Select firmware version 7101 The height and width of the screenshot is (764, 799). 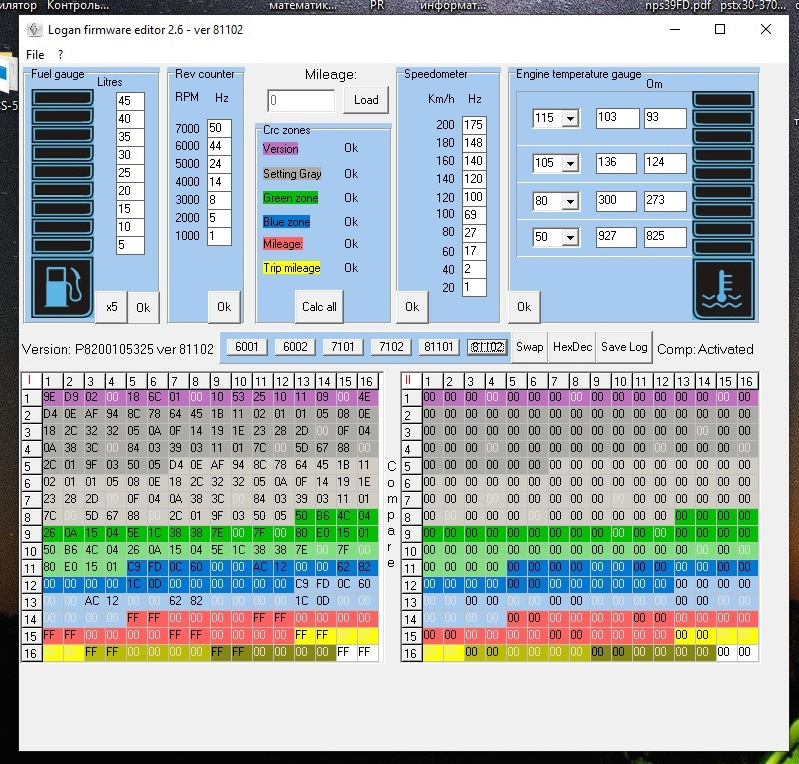coord(343,347)
